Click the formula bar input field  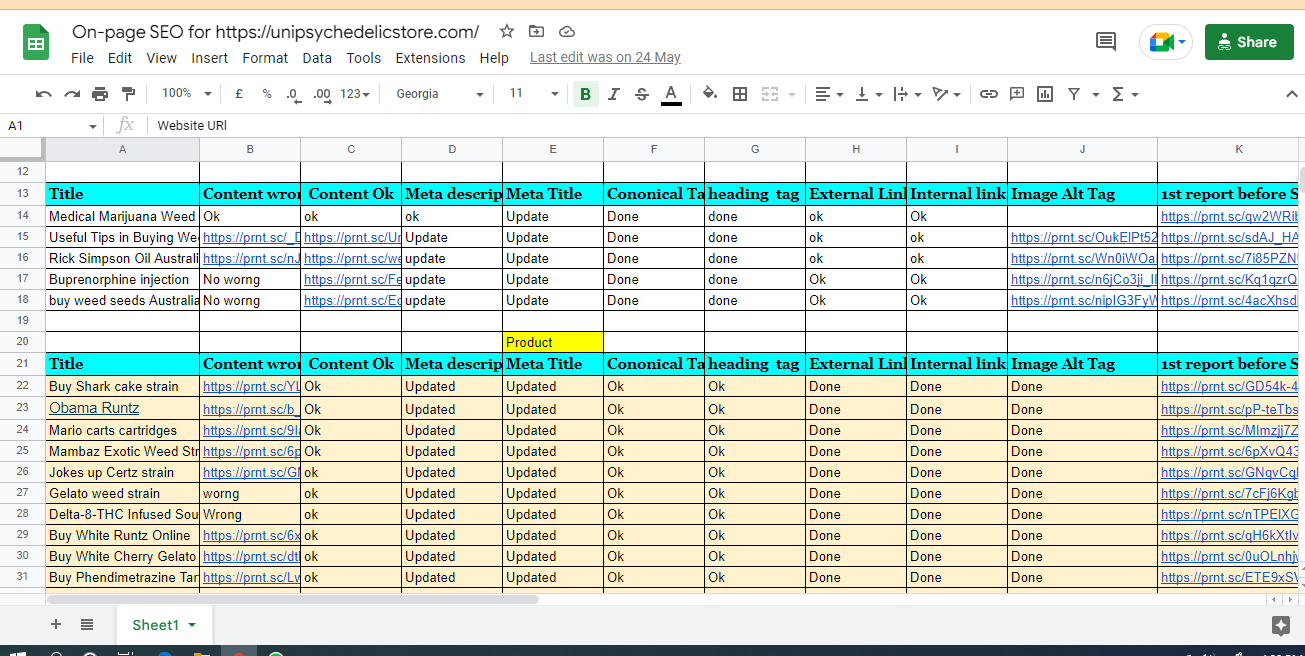[700, 125]
